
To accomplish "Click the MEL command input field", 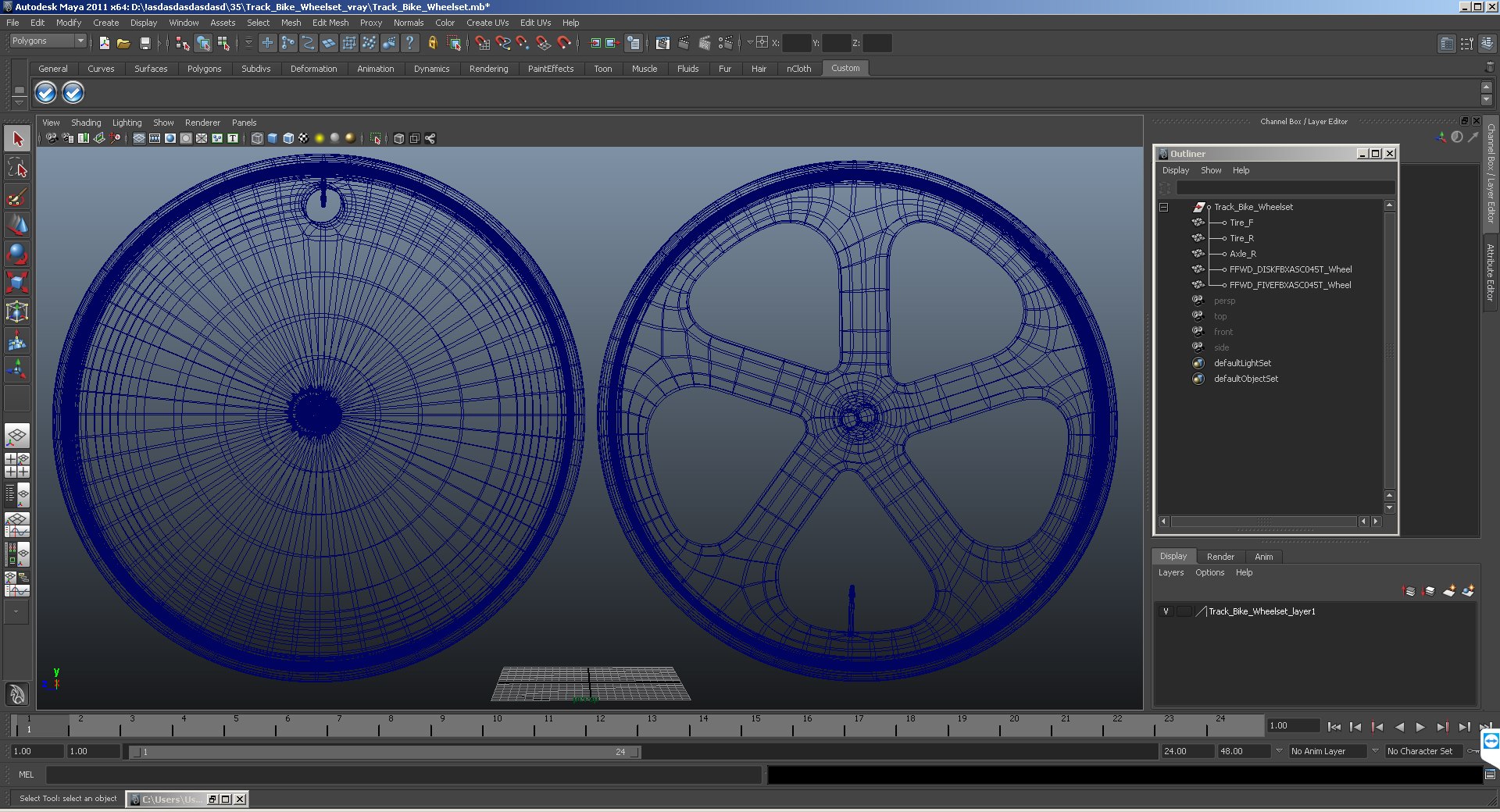I will tap(404, 775).
